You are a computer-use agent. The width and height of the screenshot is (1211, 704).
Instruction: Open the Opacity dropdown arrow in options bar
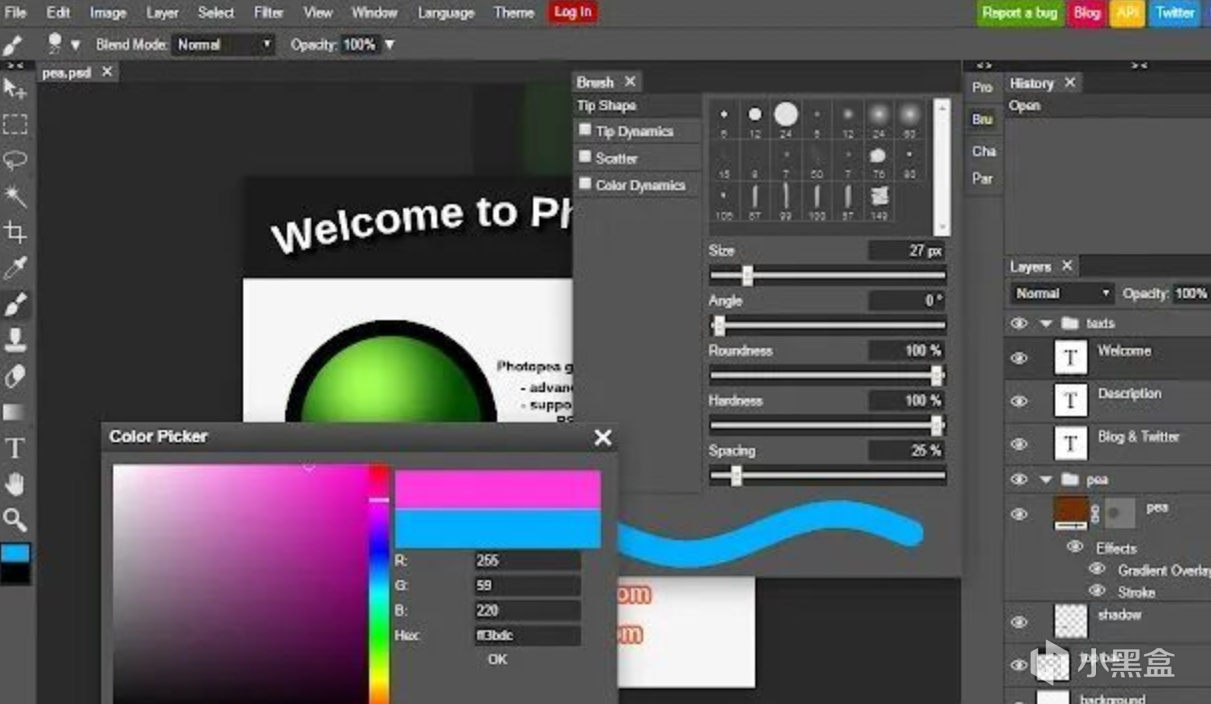(x=389, y=45)
